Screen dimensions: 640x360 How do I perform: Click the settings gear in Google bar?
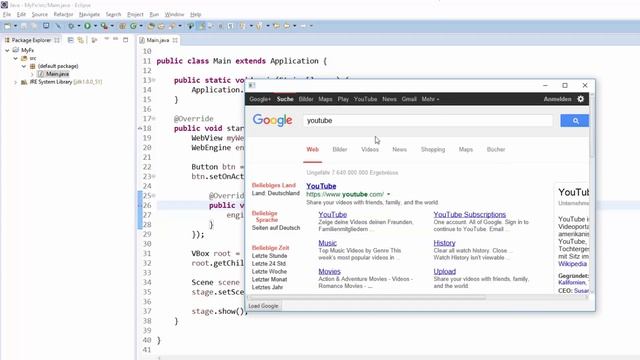(x=580, y=99)
